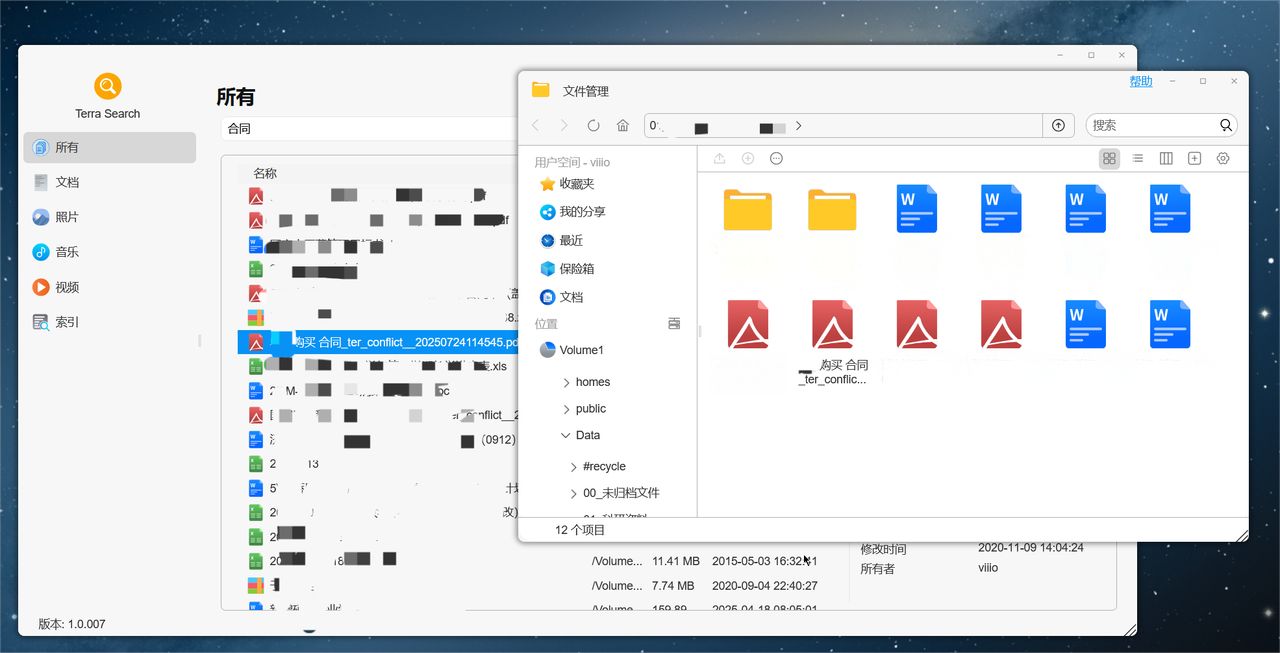This screenshot has height=653, width=1280.
Task: Open 帮助 link in file manager
Action: click(x=1141, y=82)
